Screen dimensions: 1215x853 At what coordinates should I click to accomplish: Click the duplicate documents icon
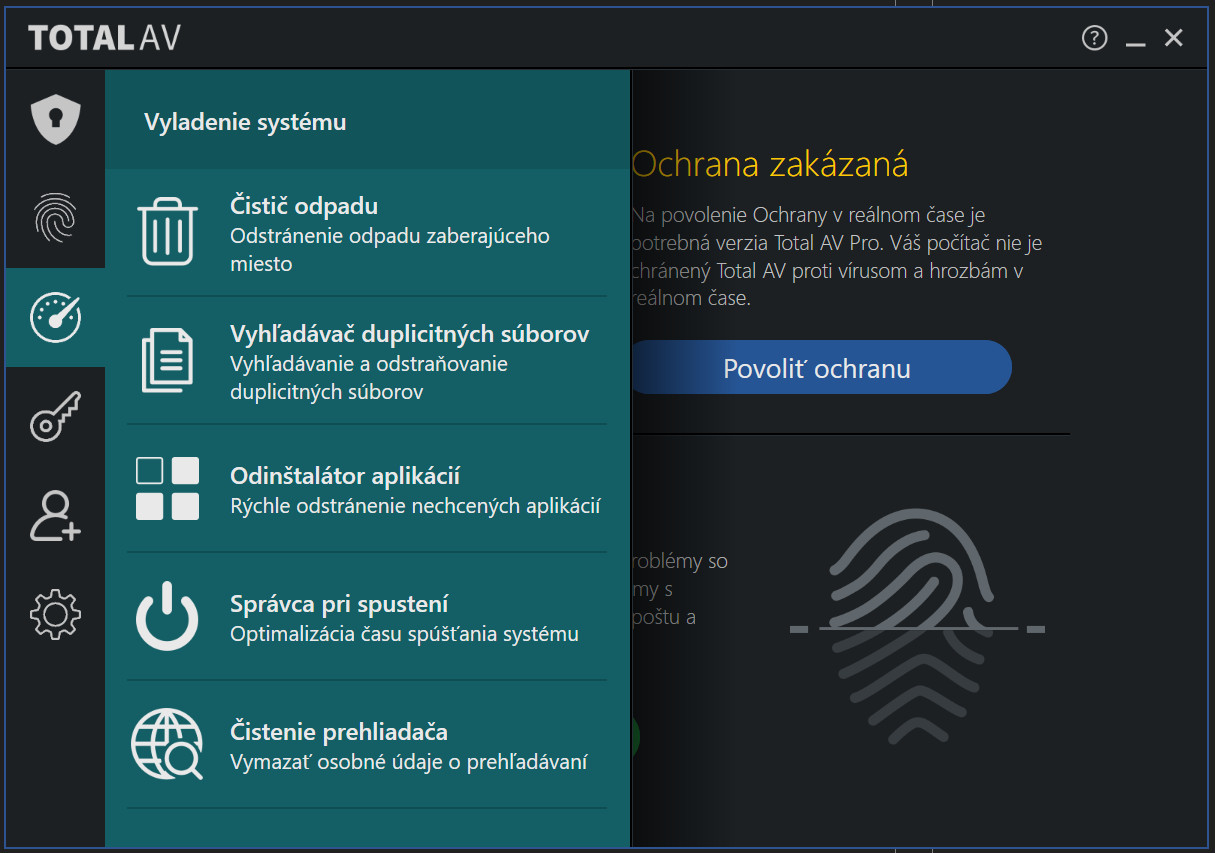(168, 360)
